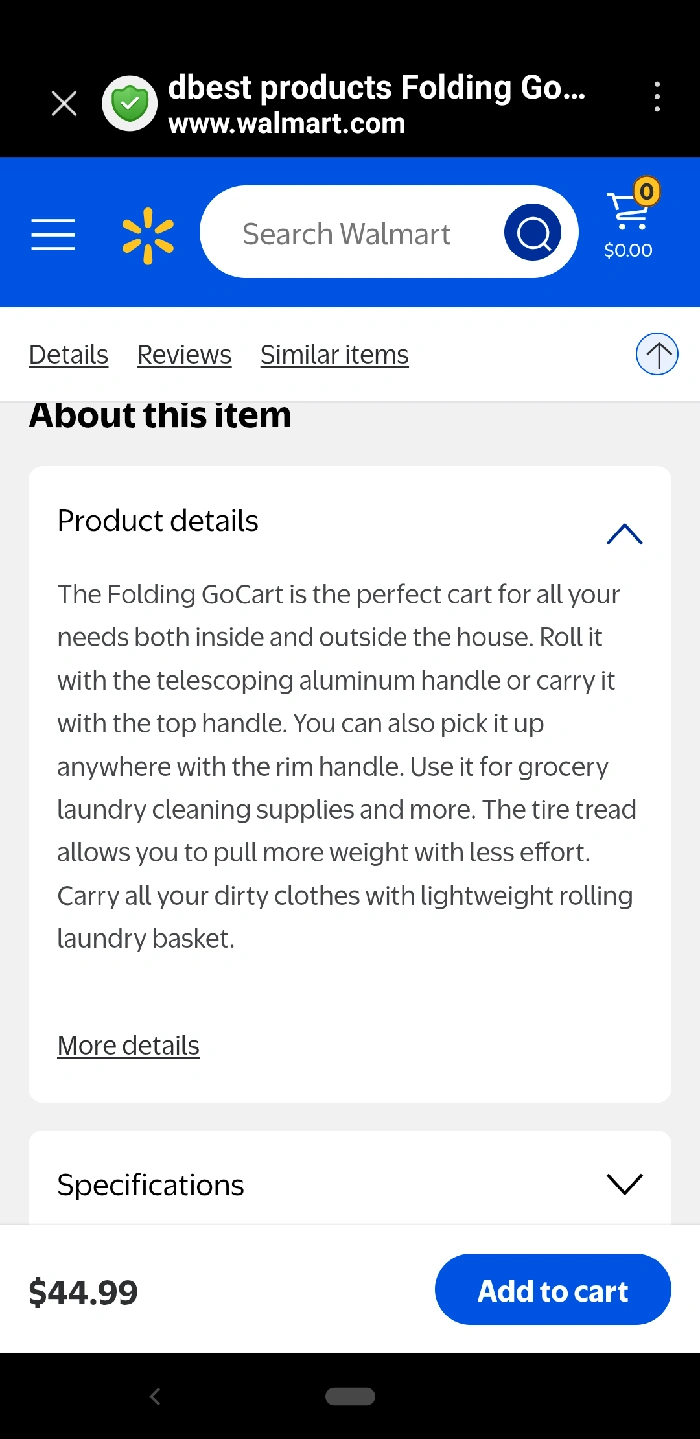Tap the scroll-to-top arrow icon
The height and width of the screenshot is (1439, 700).
(657, 354)
